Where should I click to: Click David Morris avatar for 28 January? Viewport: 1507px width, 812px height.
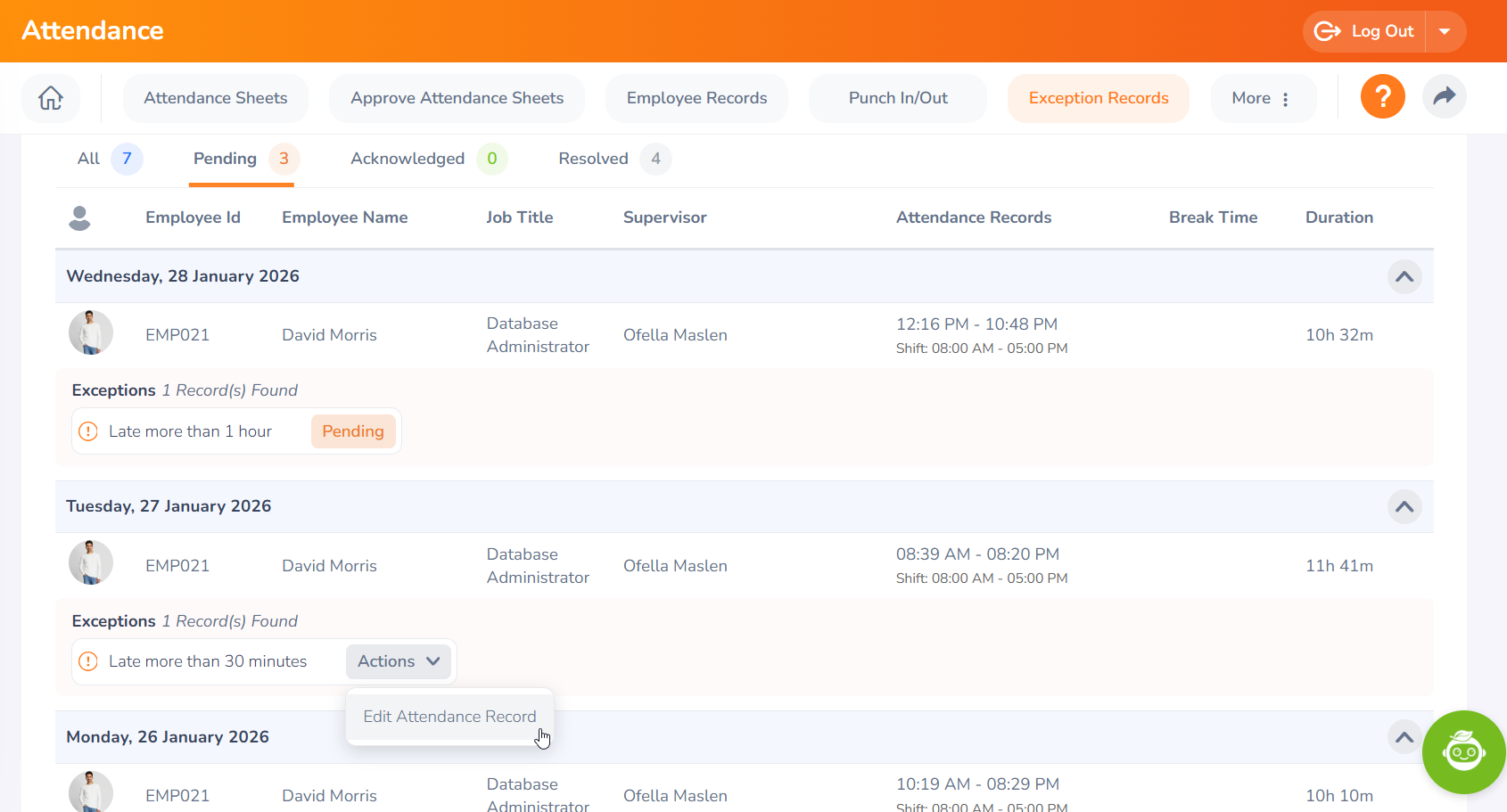[91, 333]
